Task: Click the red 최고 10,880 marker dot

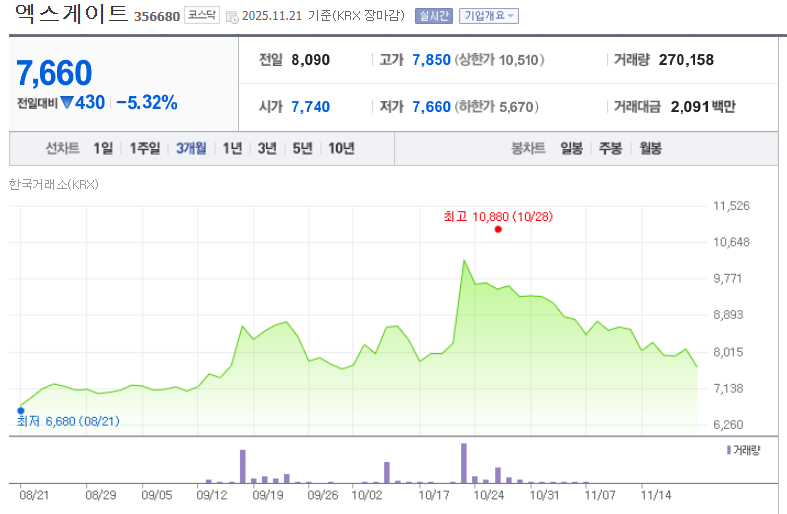Action: click(x=498, y=229)
